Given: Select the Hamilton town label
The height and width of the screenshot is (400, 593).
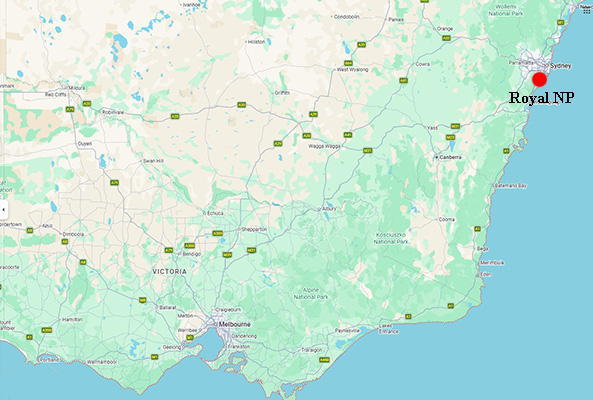Looking at the screenshot, I should [x=72, y=319].
